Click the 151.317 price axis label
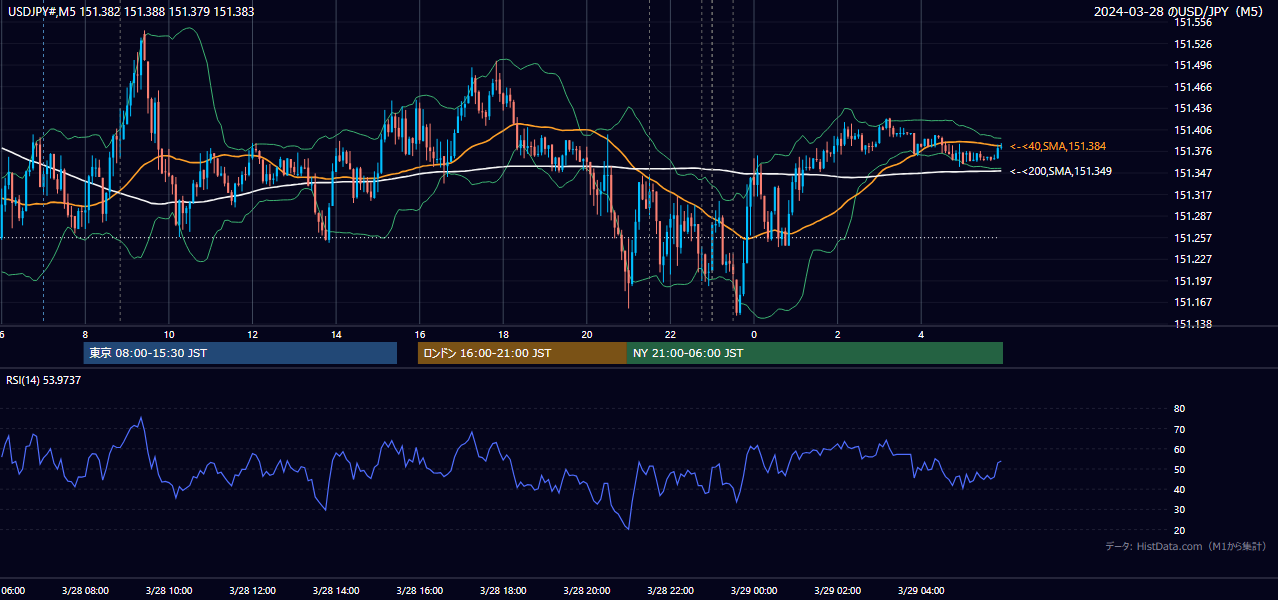Screen dimensions: 1278x600 (1193, 195)
